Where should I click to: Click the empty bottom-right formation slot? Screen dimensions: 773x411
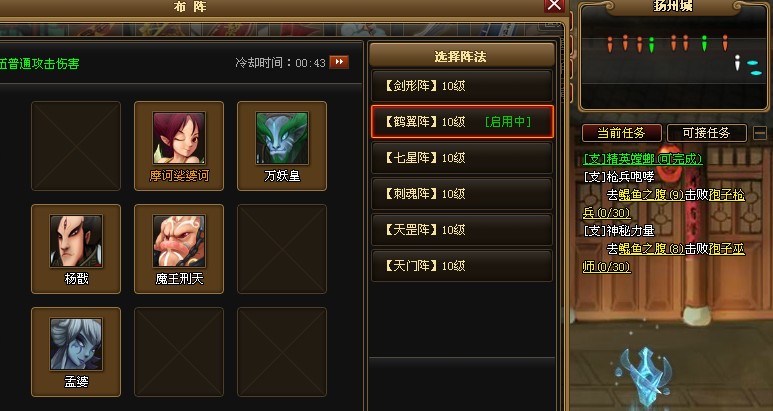point(282,352)
